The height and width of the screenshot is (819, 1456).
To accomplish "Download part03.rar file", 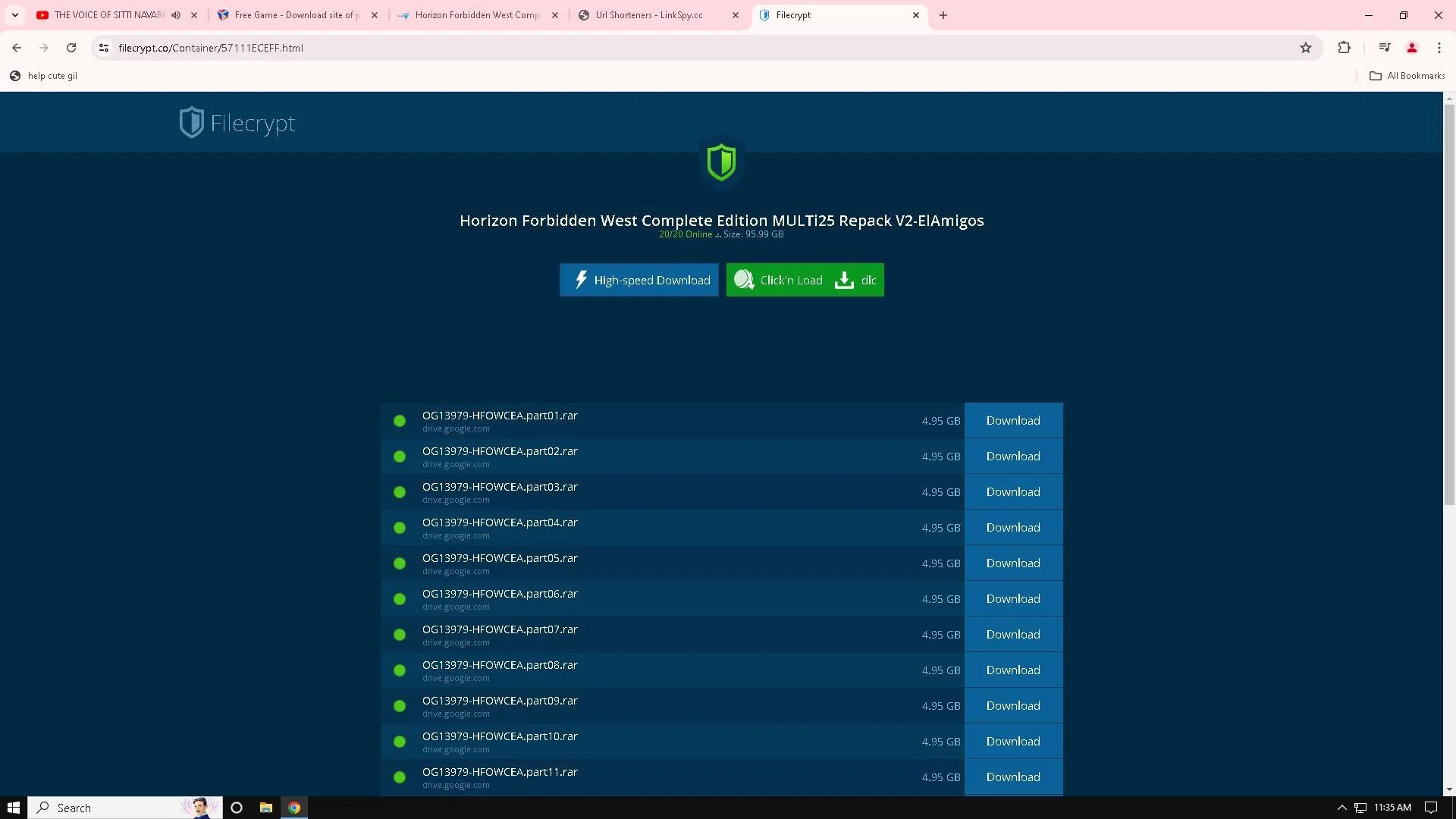I will pos(1013,492).
